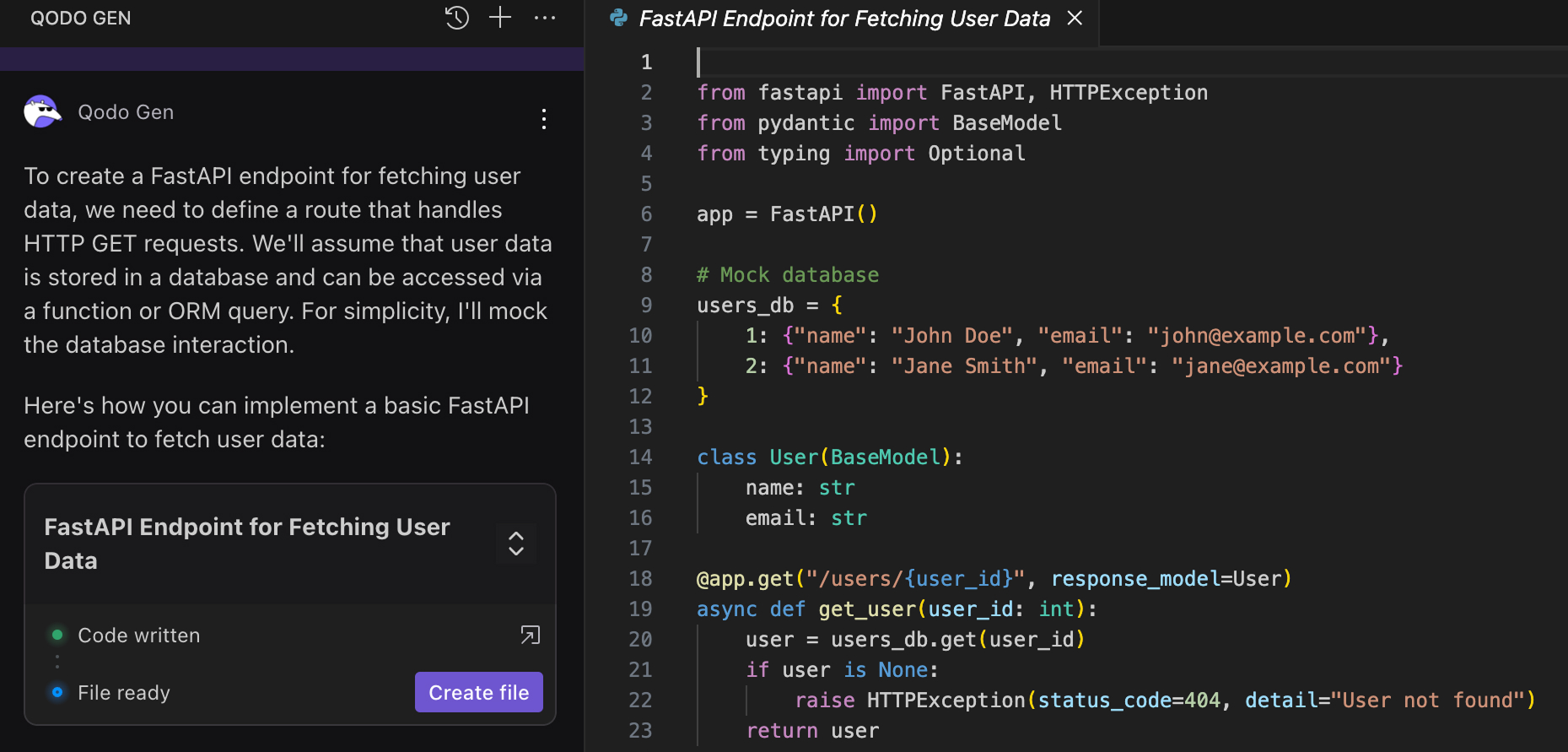The width and height of the screenshot is (1568, 752).
Task: Click the Code written status step
Action: 139,636
